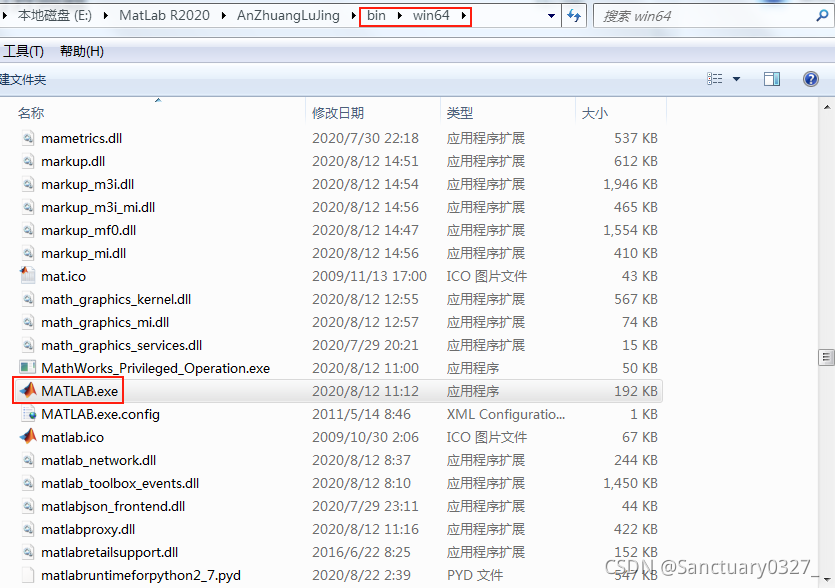The width and height of the screenshot is (835, 588).
Task: Click the change view icon
Action: (715, 79)
